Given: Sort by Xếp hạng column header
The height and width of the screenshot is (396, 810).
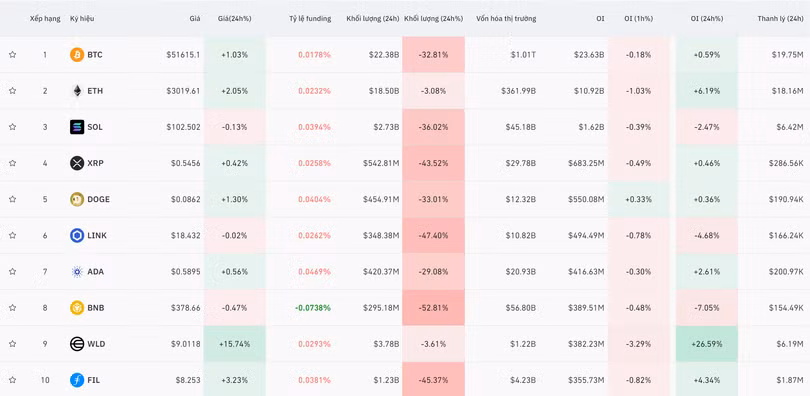Looking at the screenshot, I should click(x=45, y=19).
